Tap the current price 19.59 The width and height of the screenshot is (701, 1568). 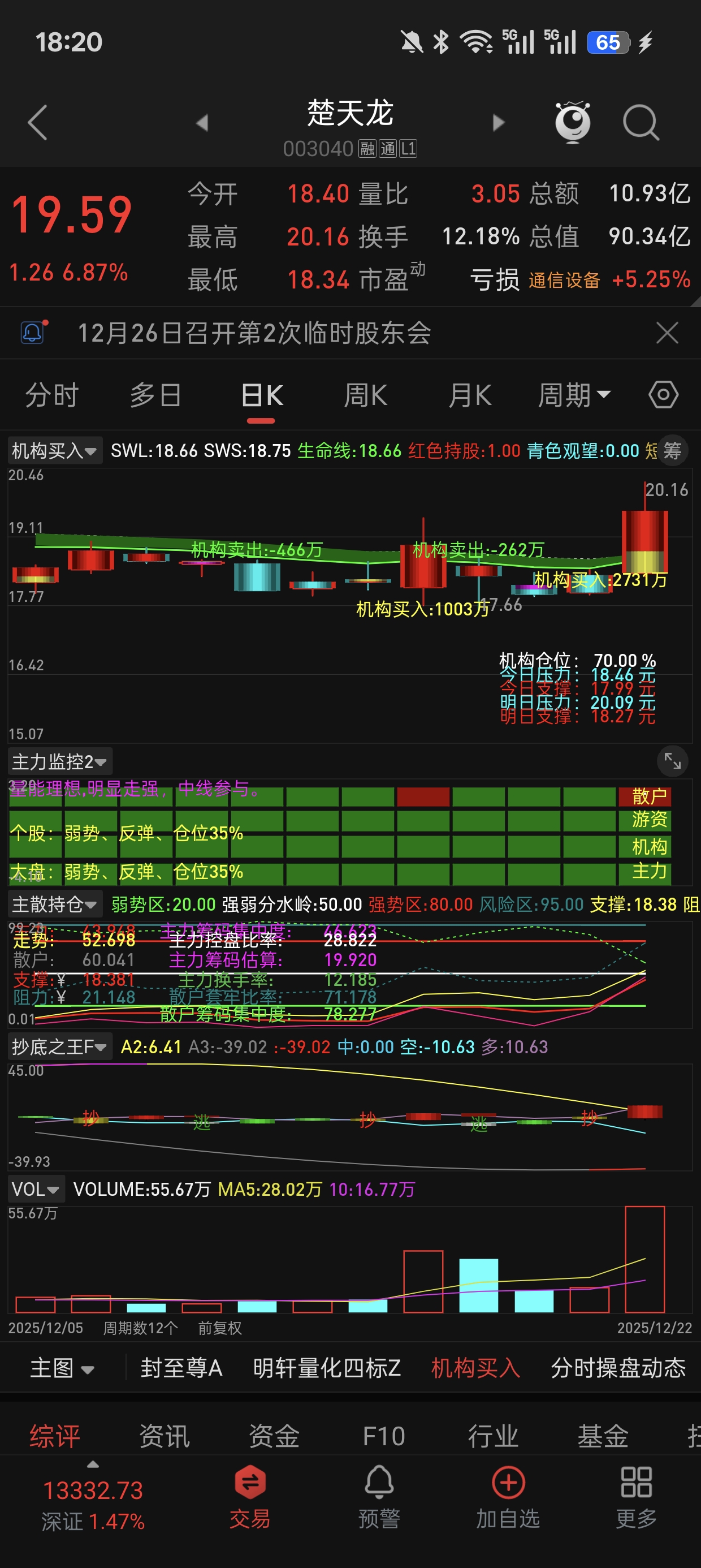point(71,215)
